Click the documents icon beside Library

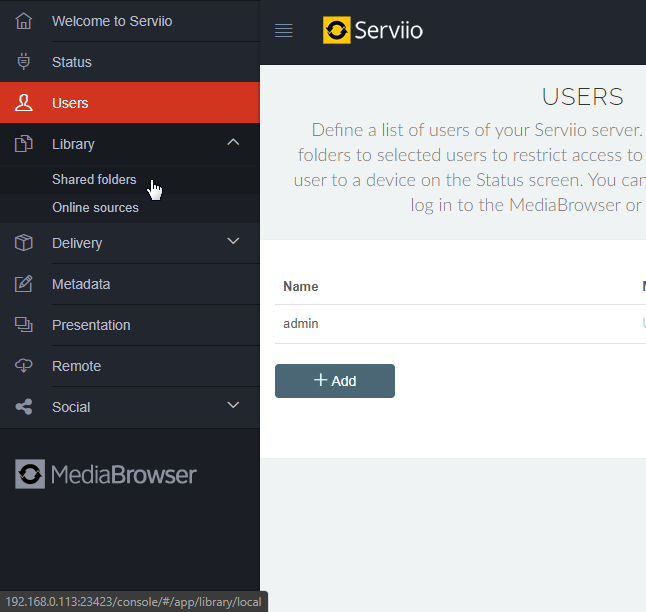pyautogui.click(x=23, y=144)
